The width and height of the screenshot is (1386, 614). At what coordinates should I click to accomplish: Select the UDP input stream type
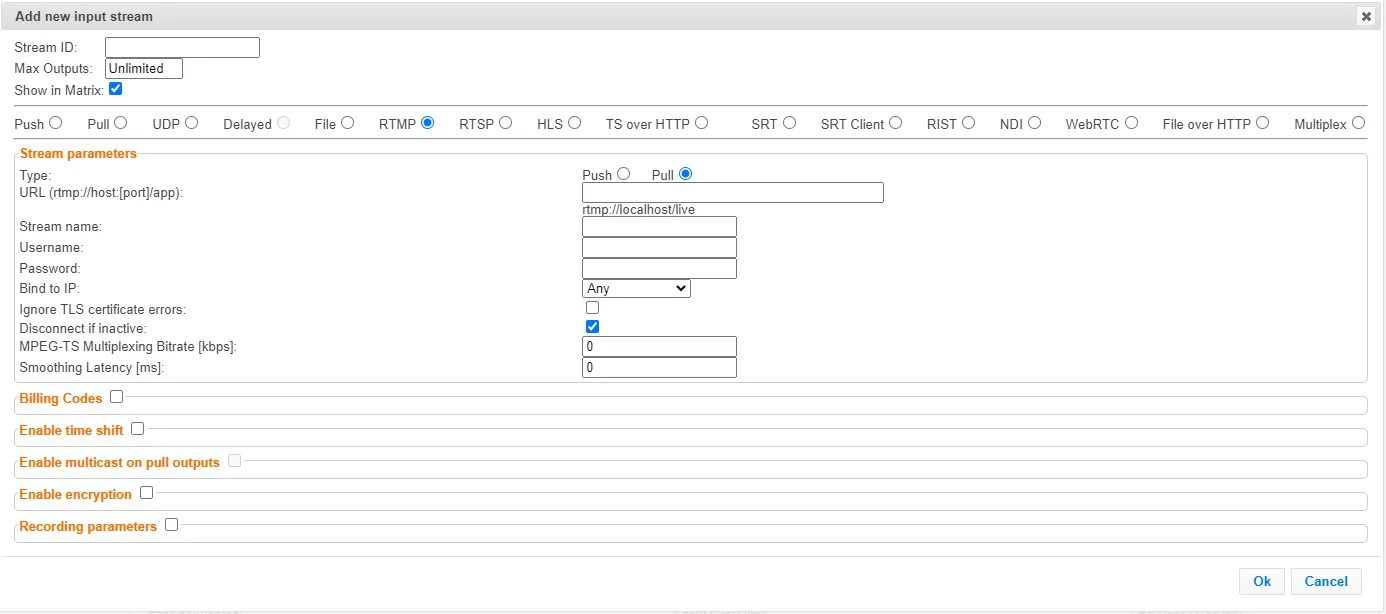coord(191,123)
